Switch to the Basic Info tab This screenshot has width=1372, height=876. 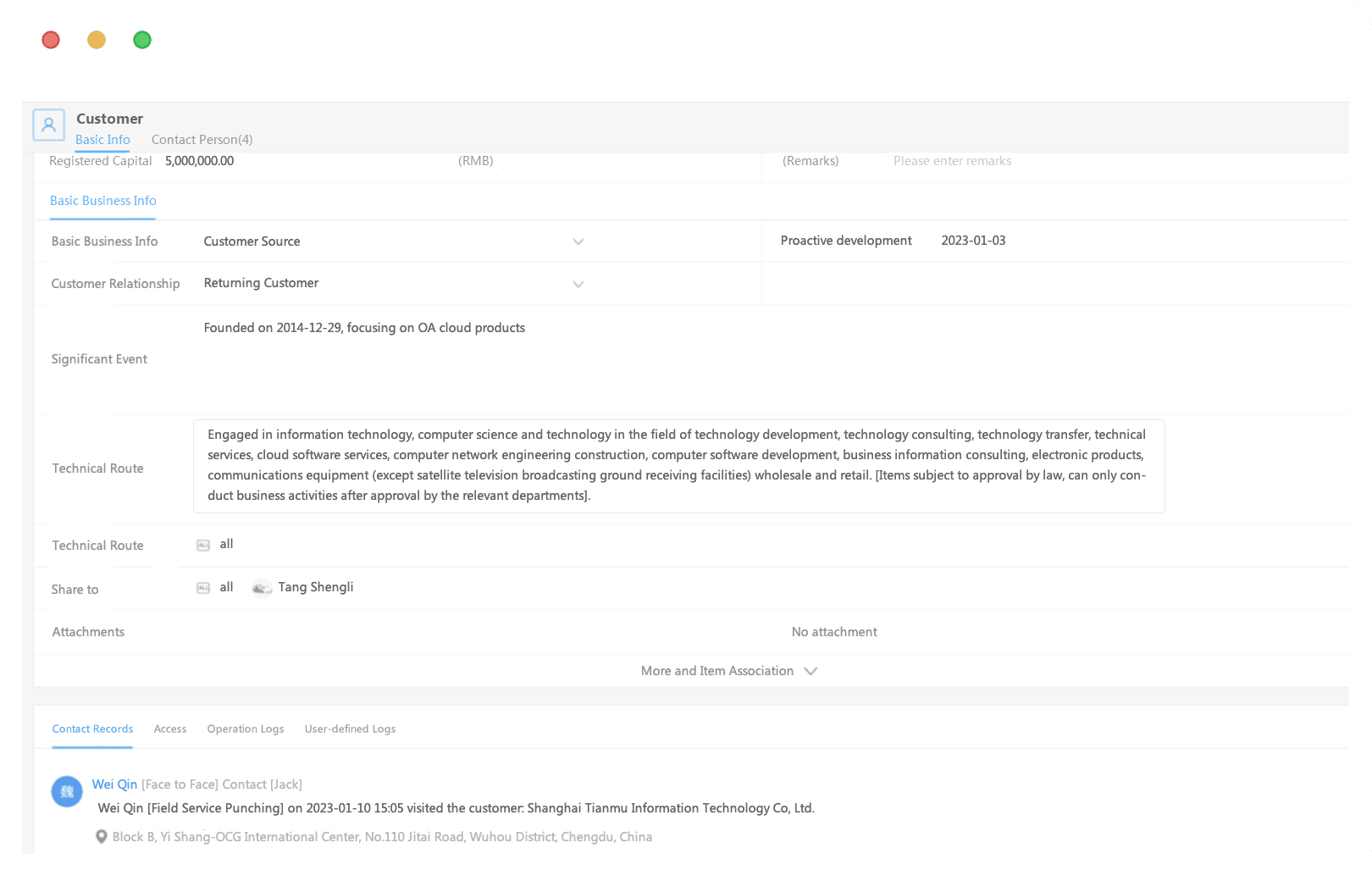(x=102, y=140)
